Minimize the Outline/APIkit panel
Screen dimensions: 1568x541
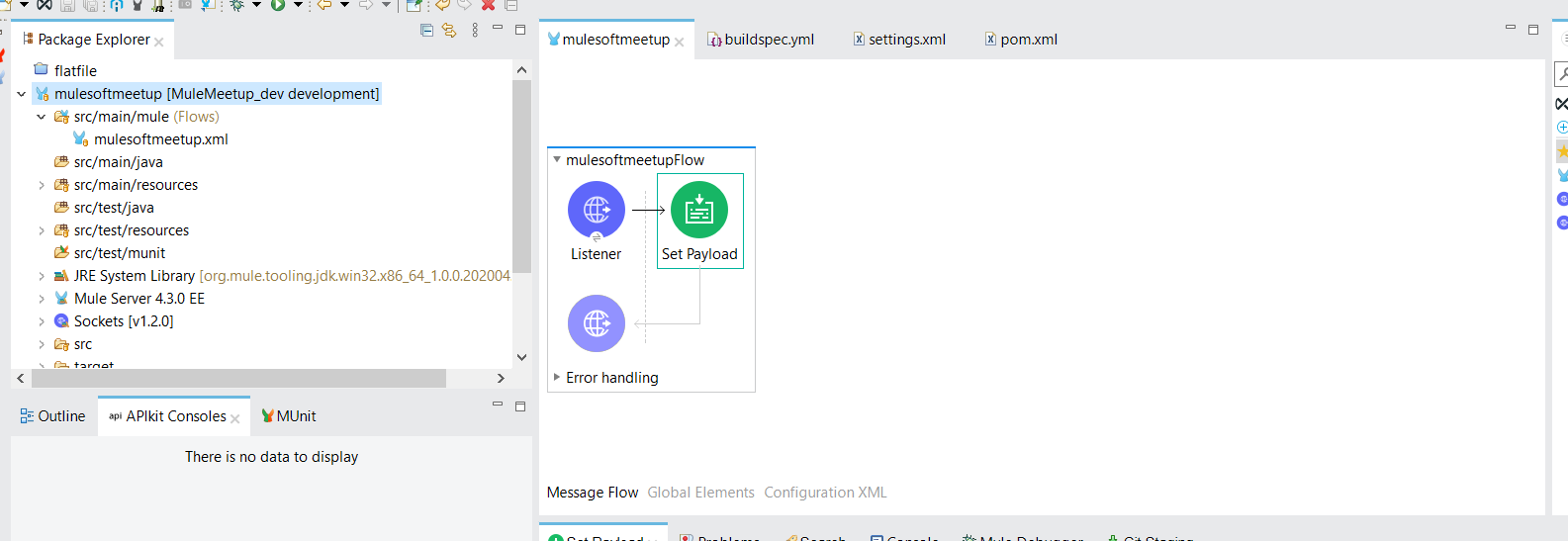[498, 405]
